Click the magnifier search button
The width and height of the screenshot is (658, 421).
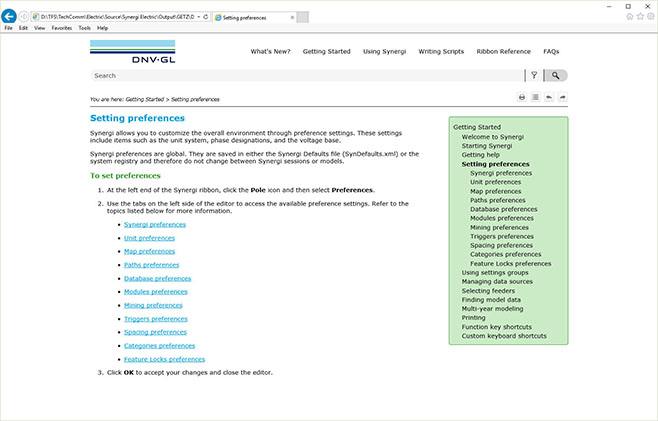pos(556,76)
